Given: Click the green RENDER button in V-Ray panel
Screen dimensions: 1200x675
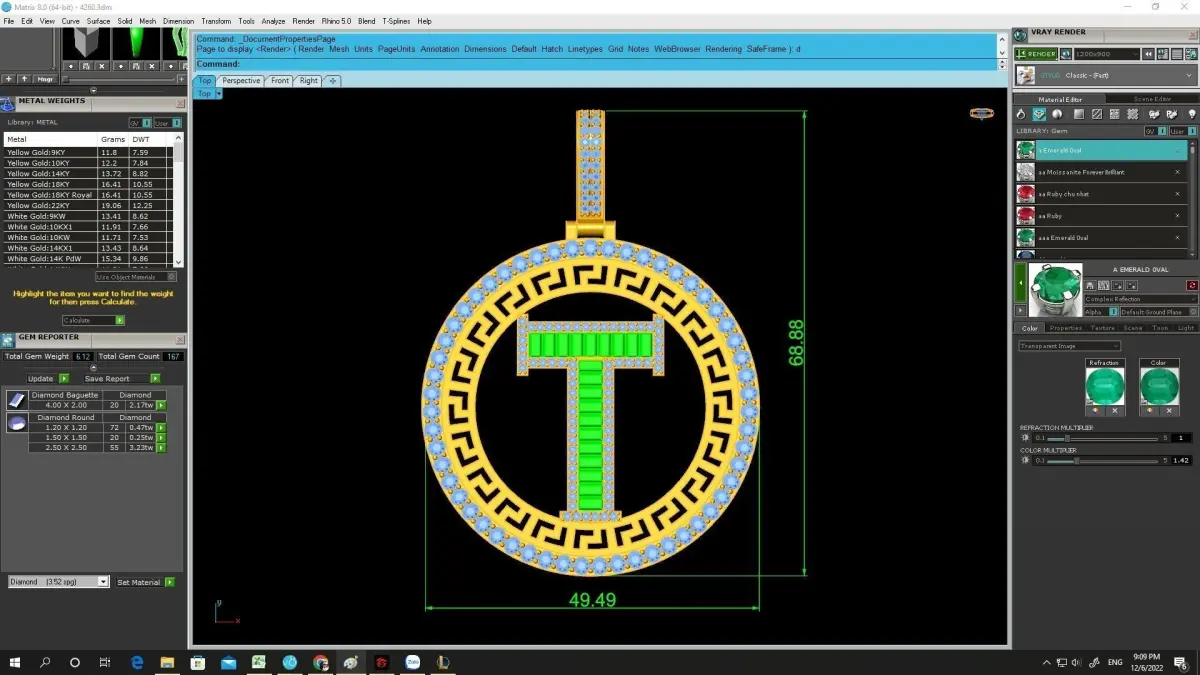Looking at the screenshot, I should tap(1035, 54).
